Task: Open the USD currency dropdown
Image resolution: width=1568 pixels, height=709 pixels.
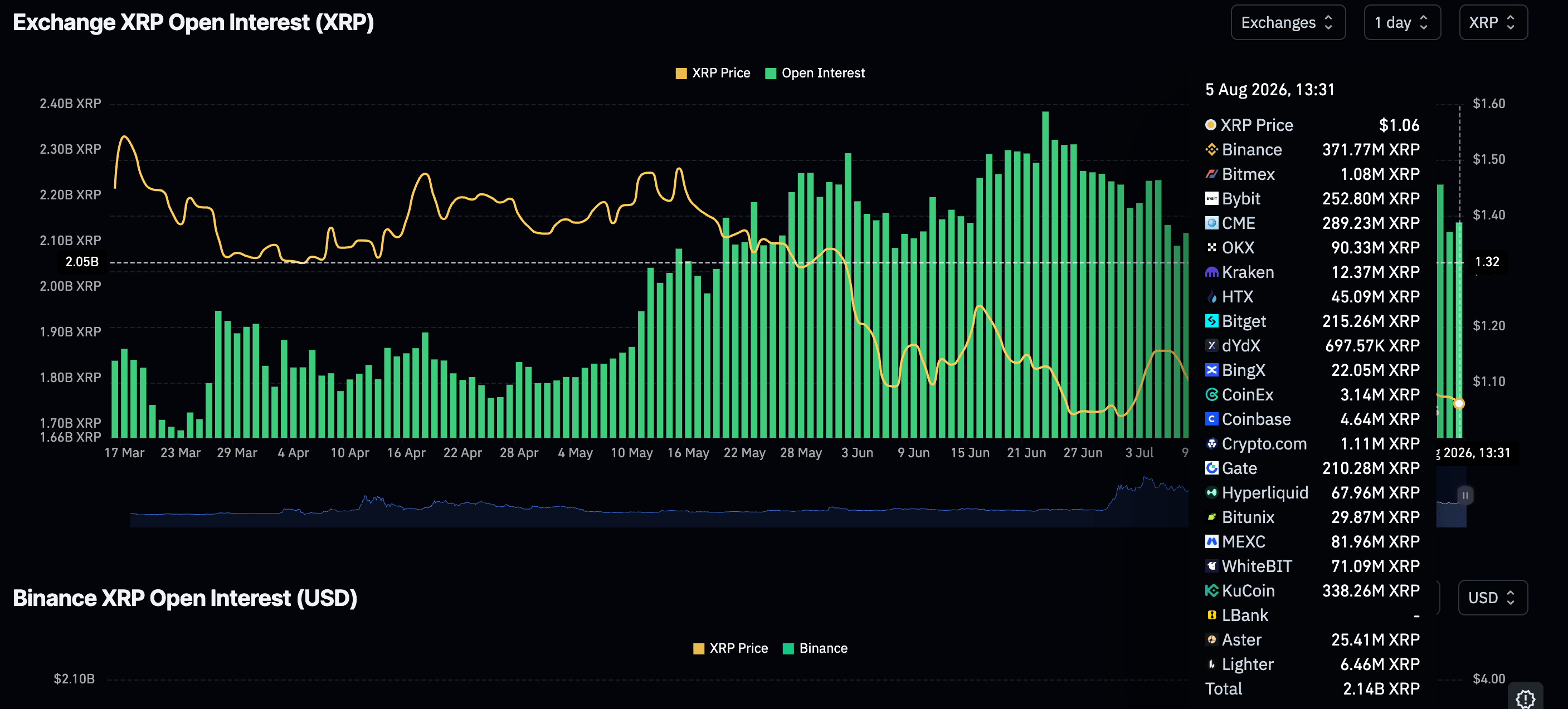Action: tap(1493, 598)
